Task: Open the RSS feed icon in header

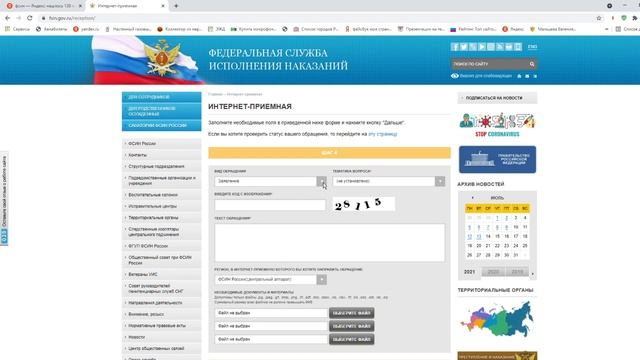Action: 500,47
